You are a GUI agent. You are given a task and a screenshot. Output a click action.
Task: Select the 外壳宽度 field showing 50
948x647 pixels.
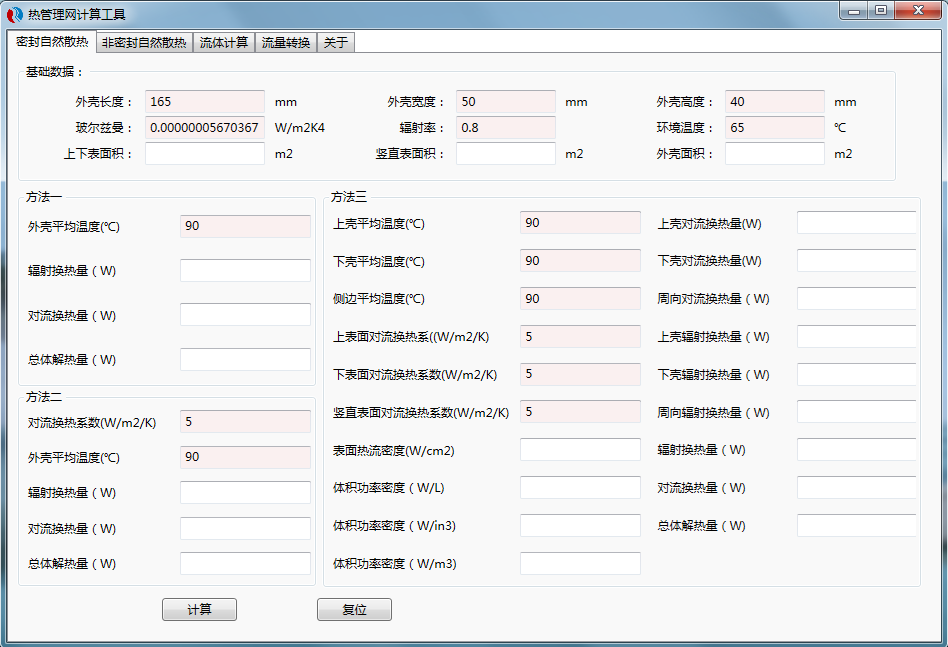(x=505, y=101)
